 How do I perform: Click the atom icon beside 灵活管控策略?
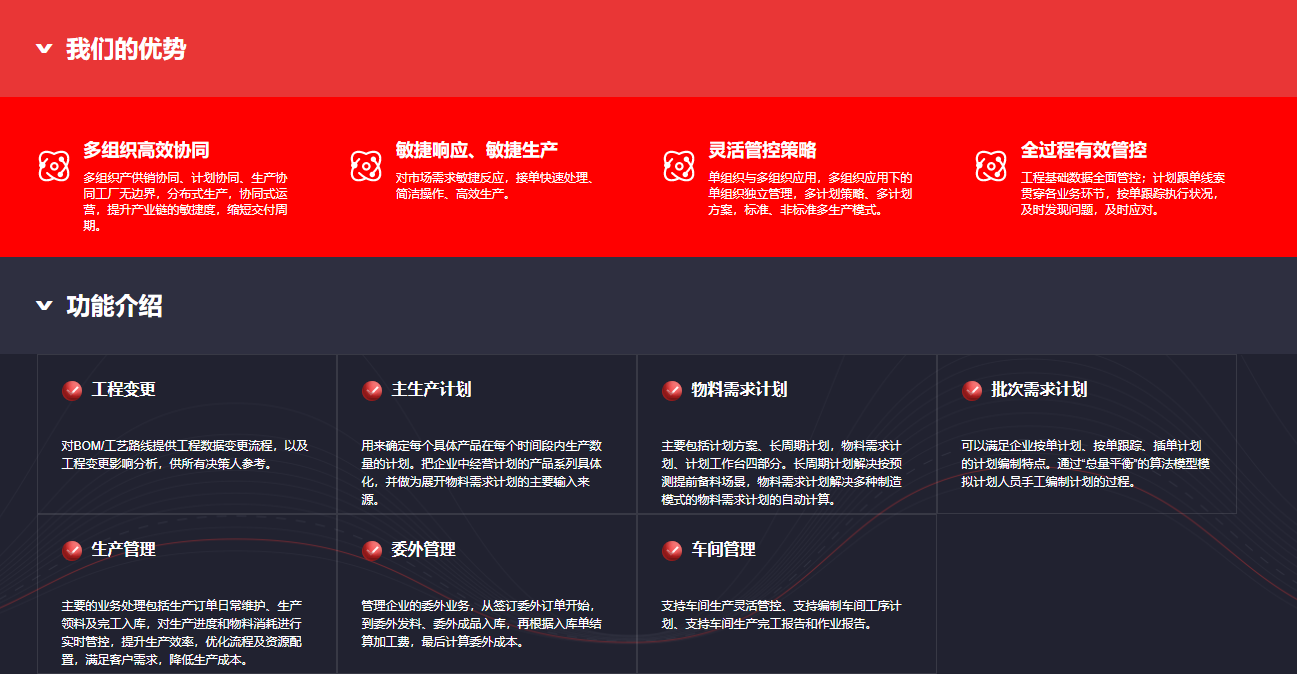pyautogui.click(x=679, y=166)
